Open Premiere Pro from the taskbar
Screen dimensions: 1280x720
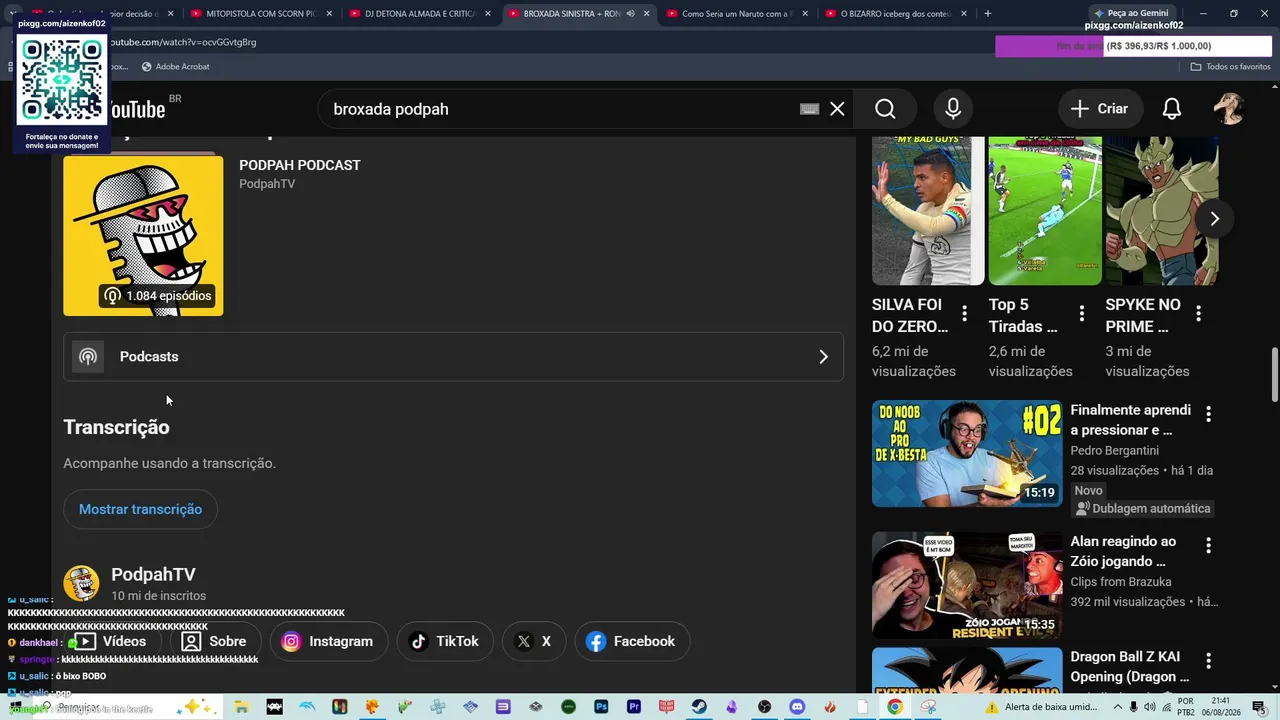point(634,707)
